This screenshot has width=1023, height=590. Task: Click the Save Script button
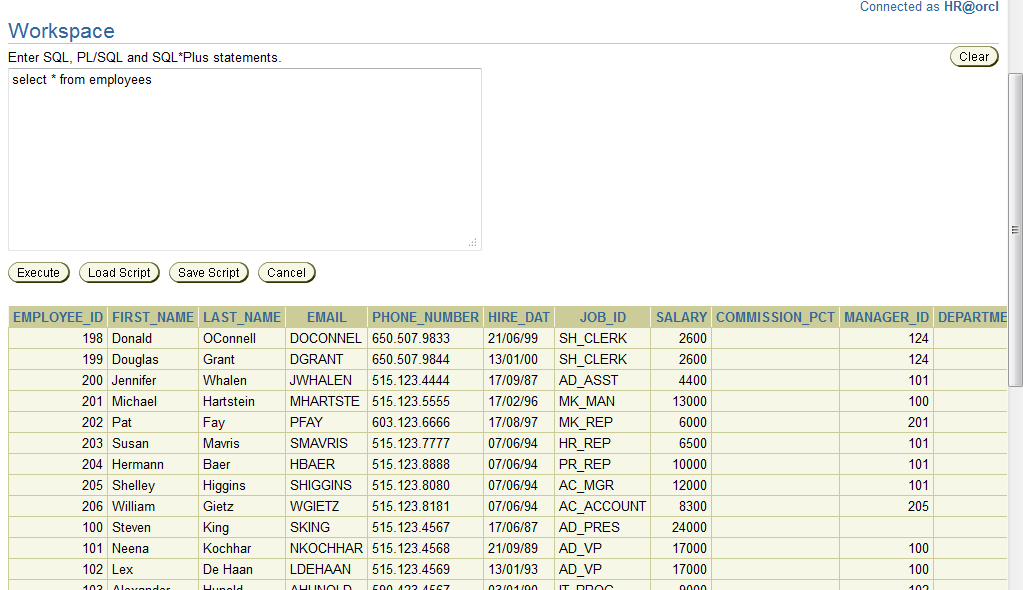click(208, 272)
